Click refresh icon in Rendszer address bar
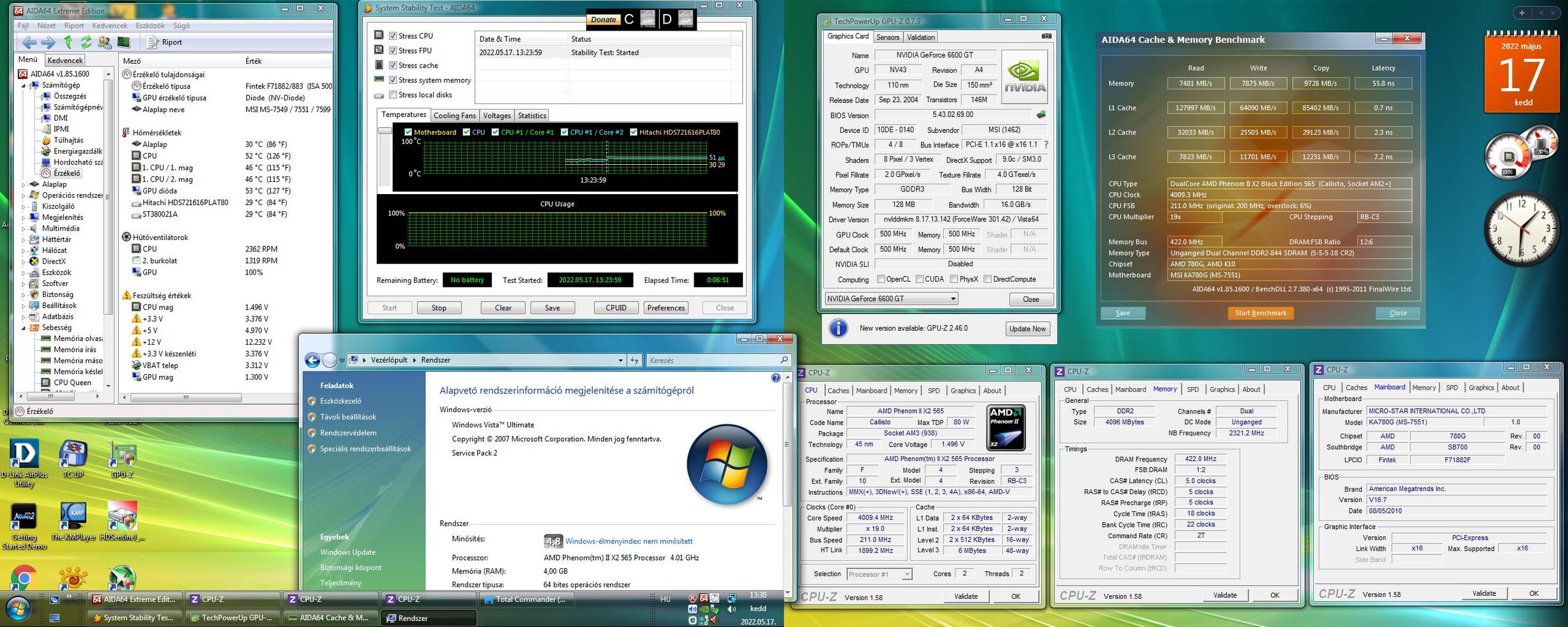Image resolution: width=1568 pixels, height=627 pixels. (634, 360)
